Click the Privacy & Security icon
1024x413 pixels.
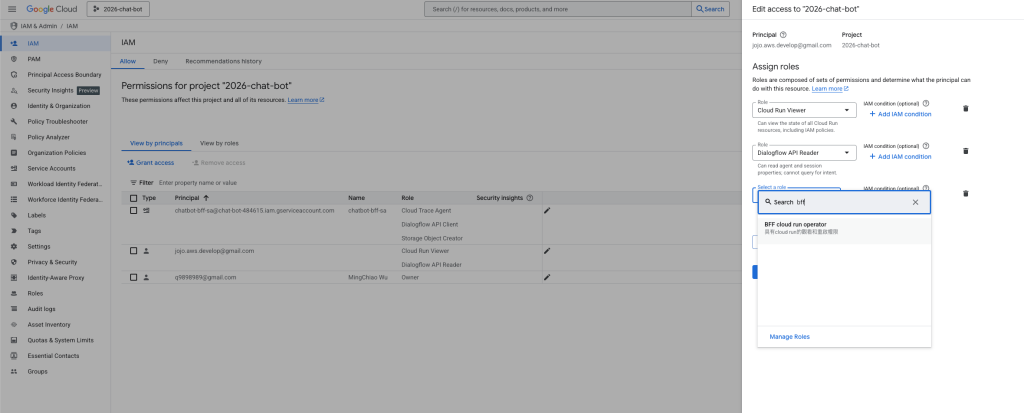14,262
